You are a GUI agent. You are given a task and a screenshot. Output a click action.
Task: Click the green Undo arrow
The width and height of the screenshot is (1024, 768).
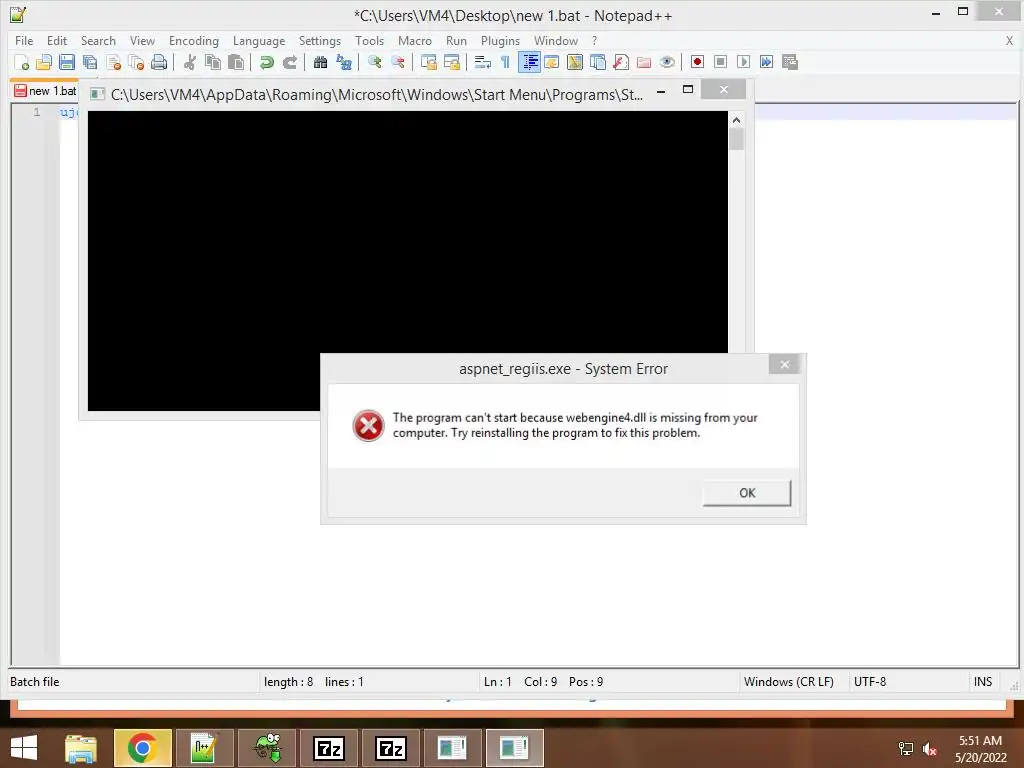pyautogui.click(x=266, y=62)
